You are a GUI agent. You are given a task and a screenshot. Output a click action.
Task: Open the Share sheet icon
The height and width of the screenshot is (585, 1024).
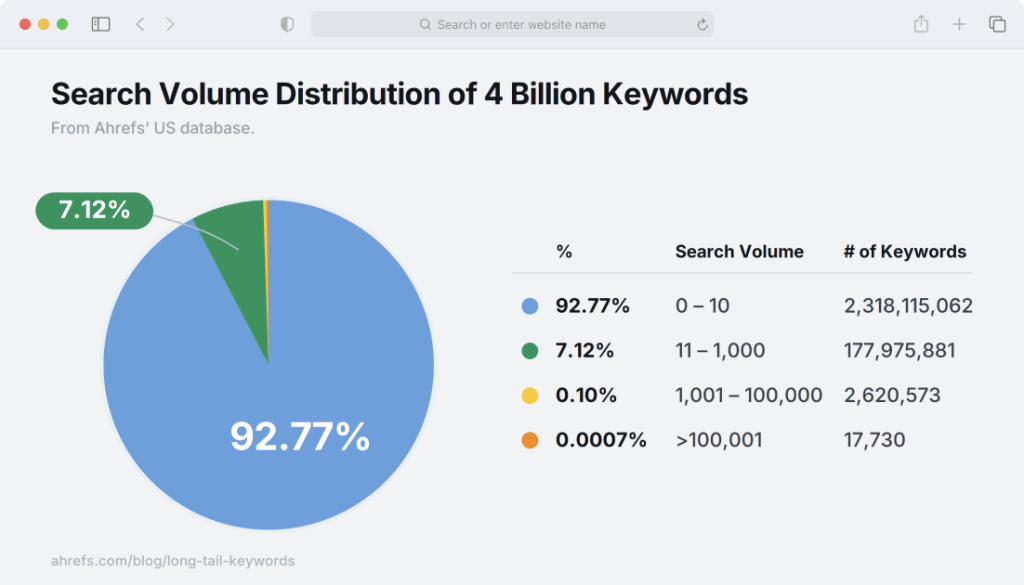tap(921, 24)
